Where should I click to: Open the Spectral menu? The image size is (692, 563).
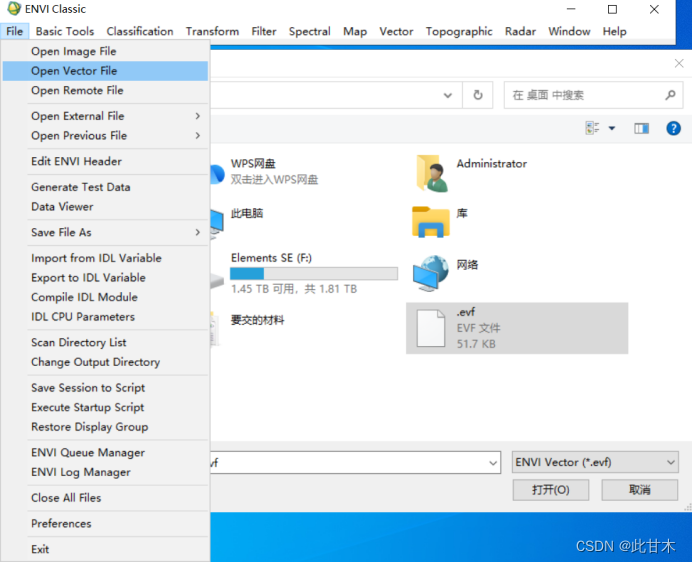tap(309, 31)
